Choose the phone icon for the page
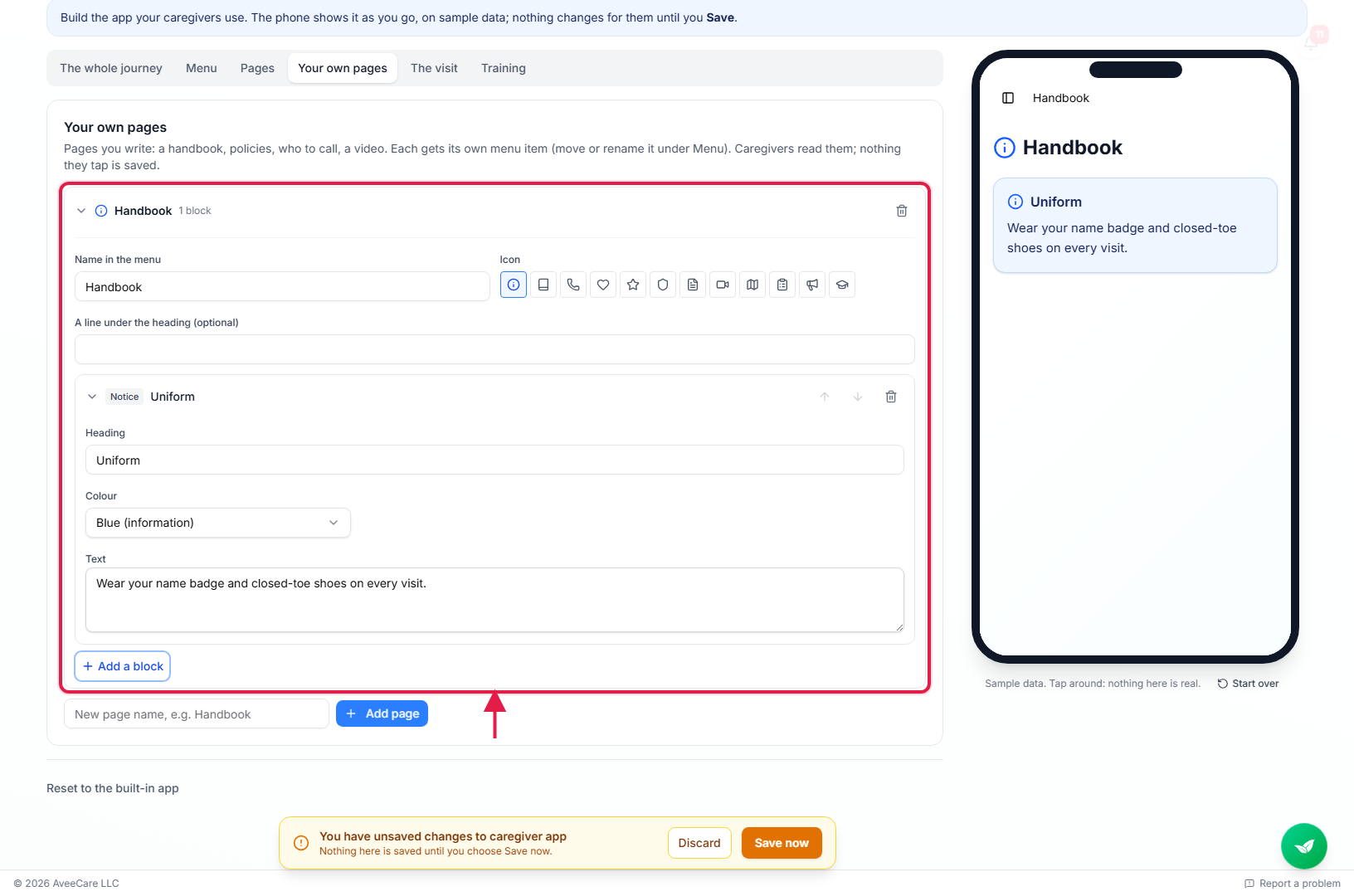Viewport: 1354px width, 896px height. (573, 285)
